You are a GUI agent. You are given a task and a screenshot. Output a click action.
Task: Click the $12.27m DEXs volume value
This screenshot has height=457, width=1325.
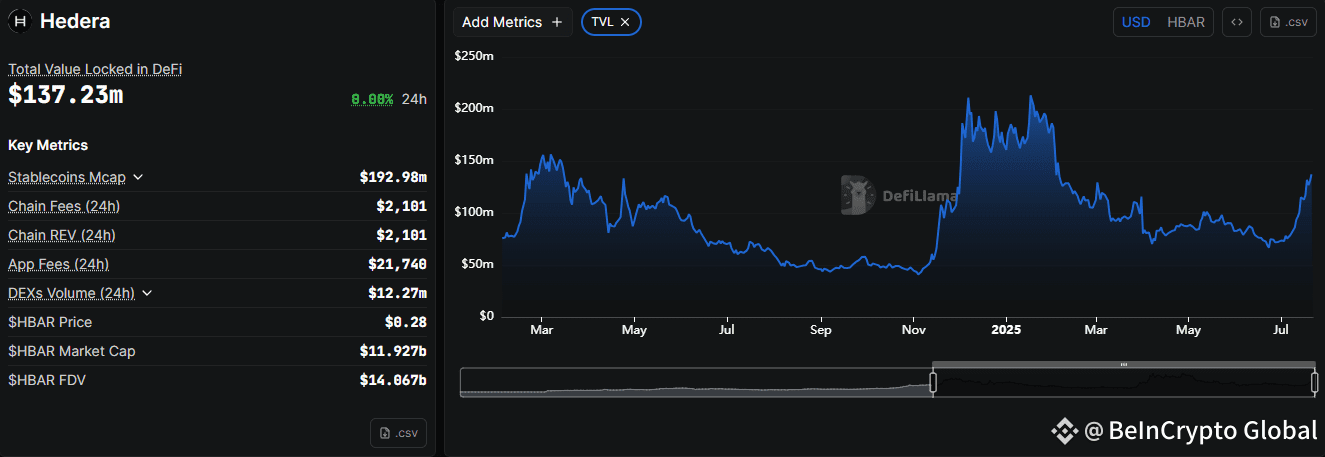[x=397, y=293]
